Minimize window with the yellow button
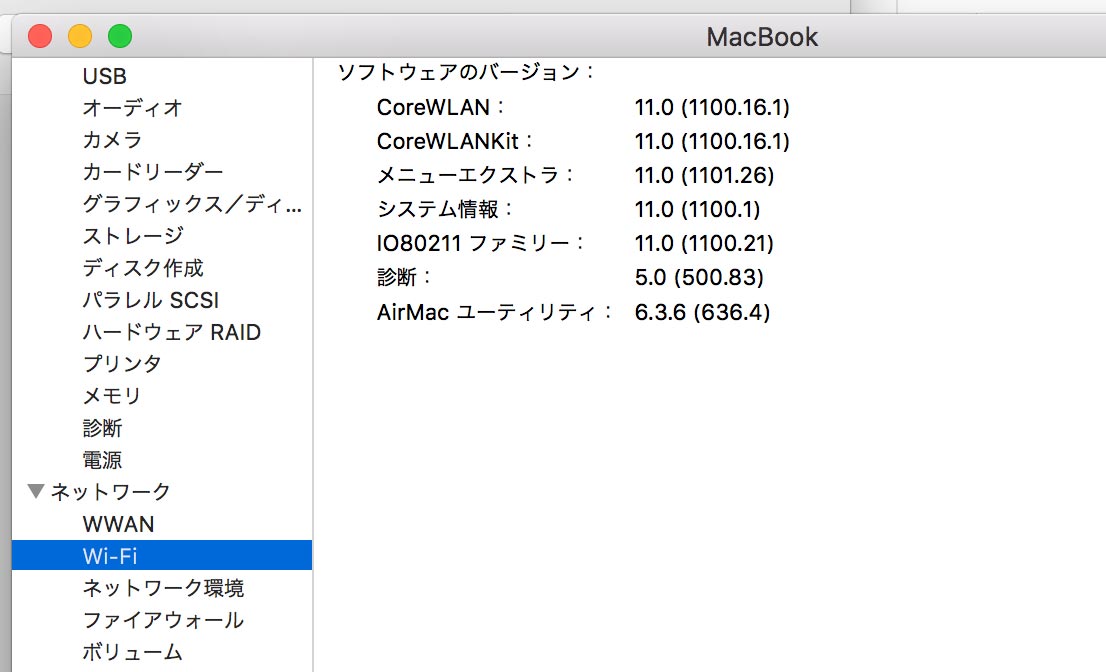This screenshot has height=672, width=1106. [x=80, y=36]
